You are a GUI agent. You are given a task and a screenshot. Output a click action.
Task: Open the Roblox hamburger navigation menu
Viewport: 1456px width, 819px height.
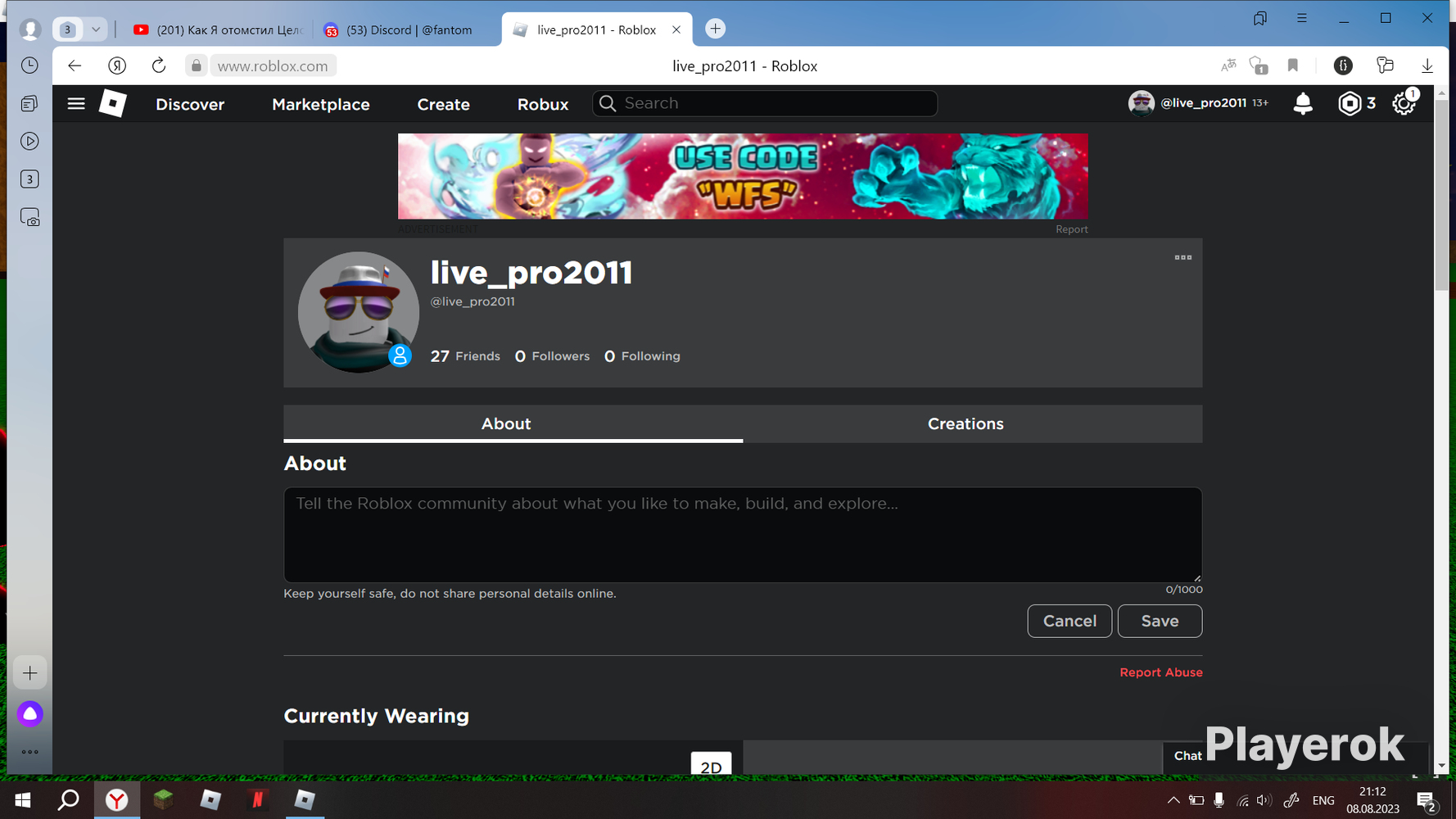[76, 104]
